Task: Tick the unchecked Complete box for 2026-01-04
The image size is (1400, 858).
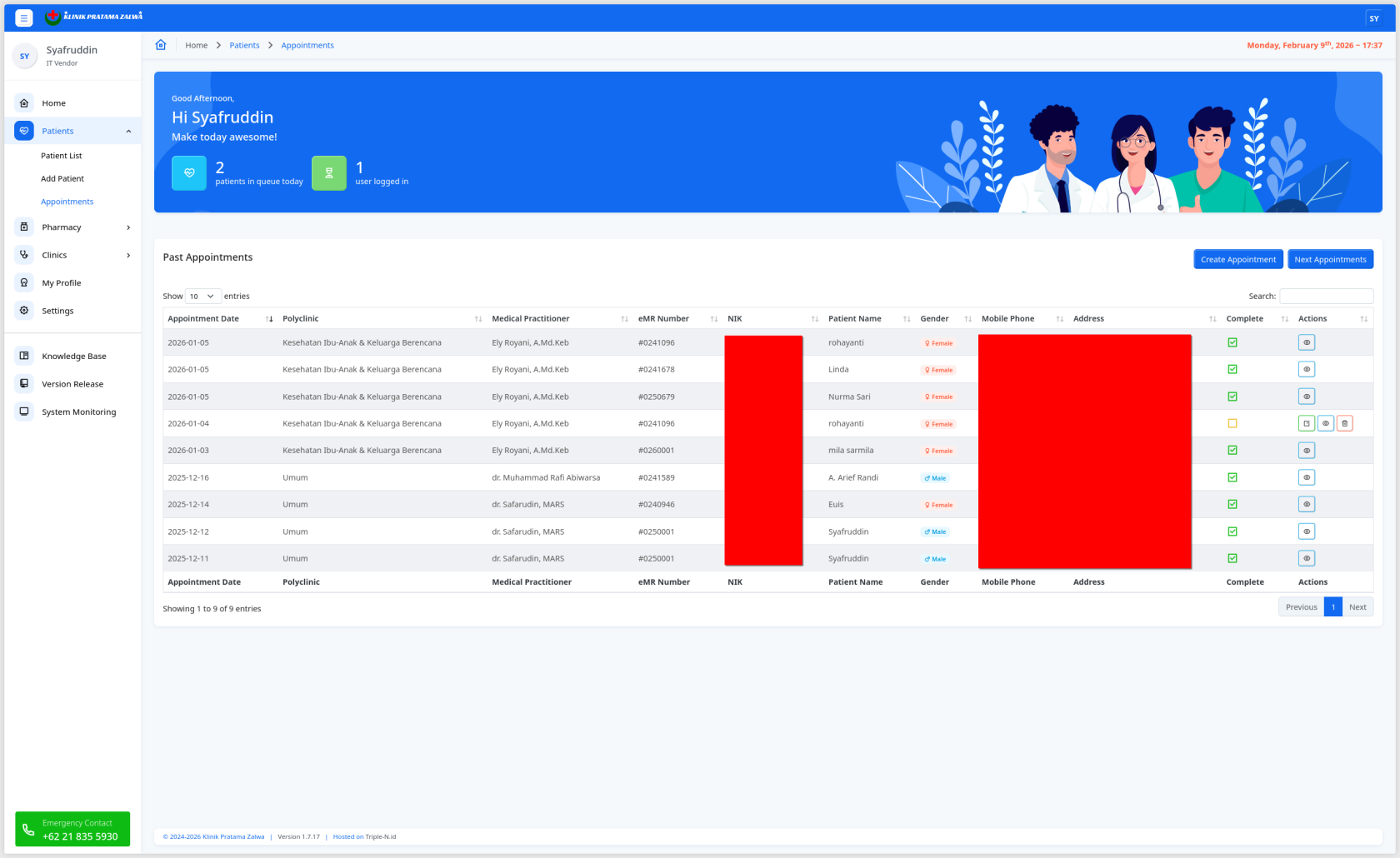Action: 1232,423
